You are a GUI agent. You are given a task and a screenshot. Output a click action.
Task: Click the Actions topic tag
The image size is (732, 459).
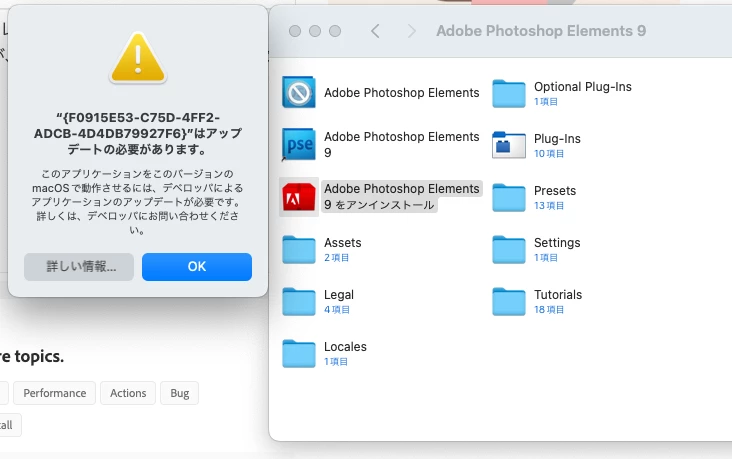coord(128,393)
